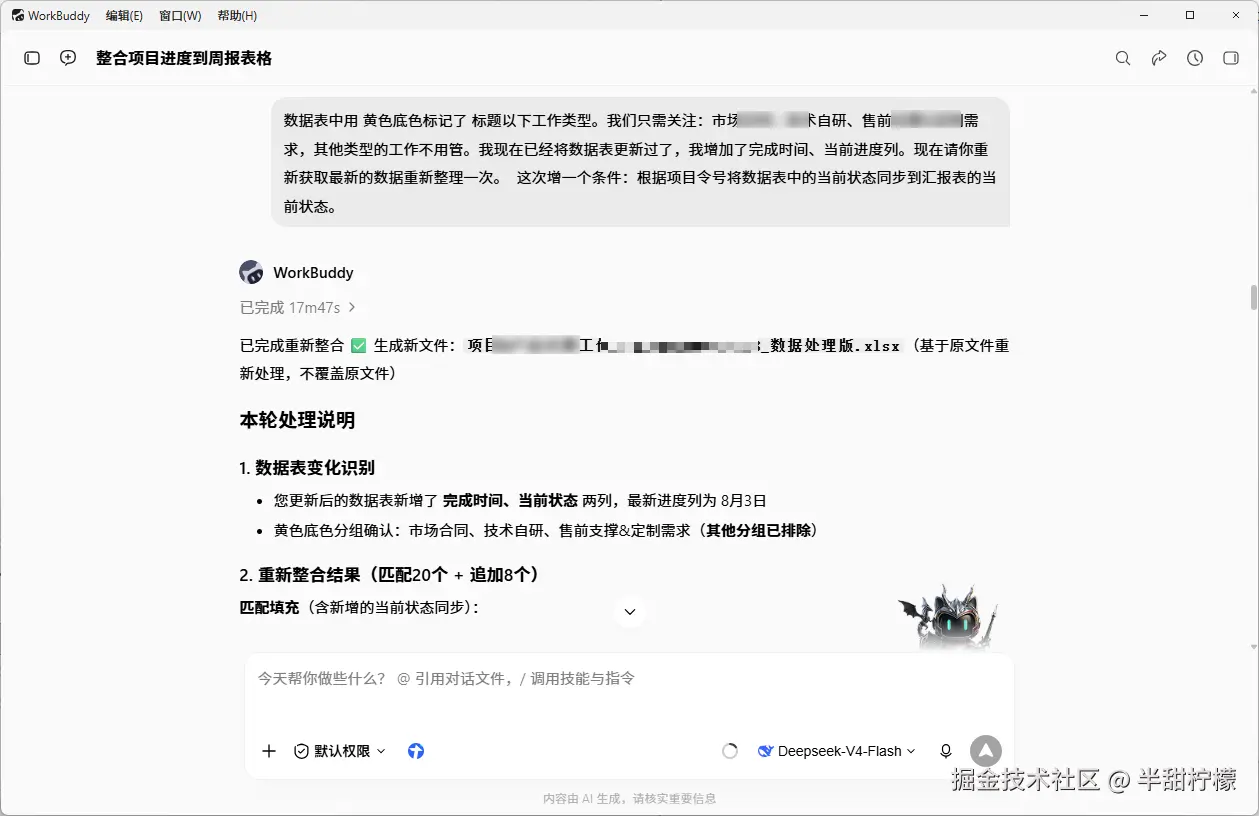Image resolution: width=1259 pixels, height=816 pixels.
Task: Open the 窗口(W) menu
Action: pyautogui.click(x=180, y=15)
